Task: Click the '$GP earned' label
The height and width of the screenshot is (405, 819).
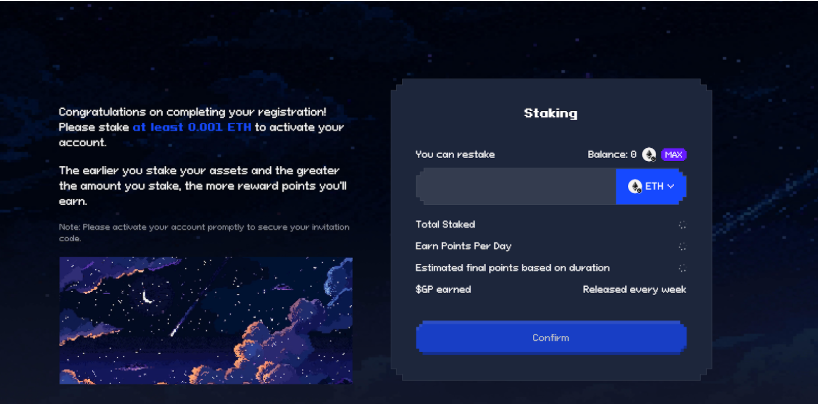Action: (x=443, y=290)
